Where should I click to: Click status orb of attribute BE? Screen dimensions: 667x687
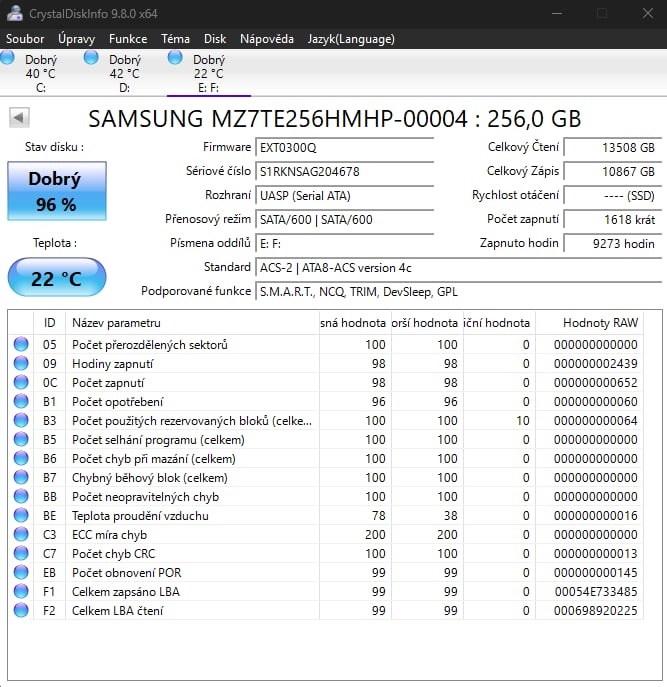[x=21, y=515]
